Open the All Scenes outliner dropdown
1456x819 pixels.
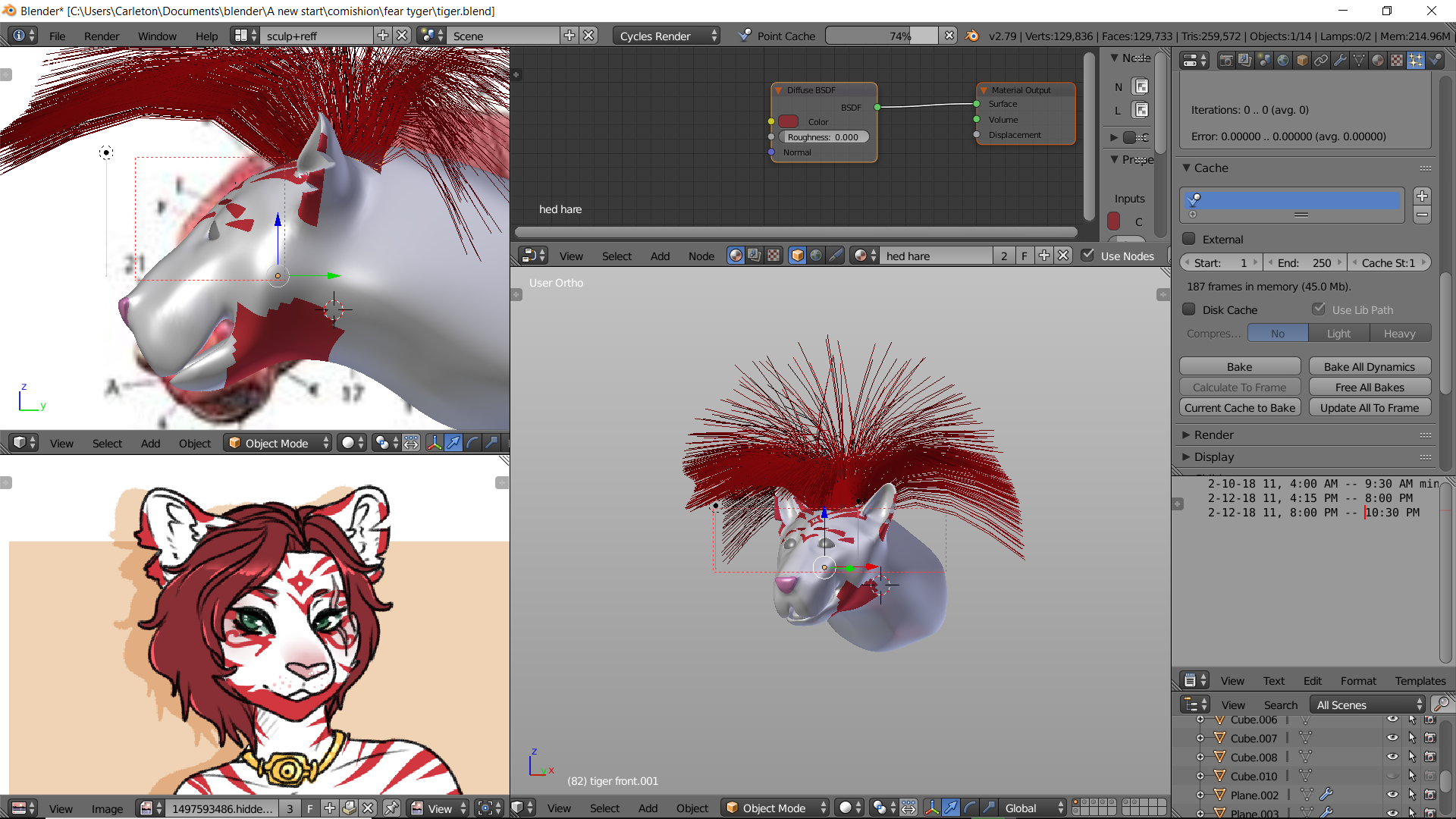(1368, 704)
